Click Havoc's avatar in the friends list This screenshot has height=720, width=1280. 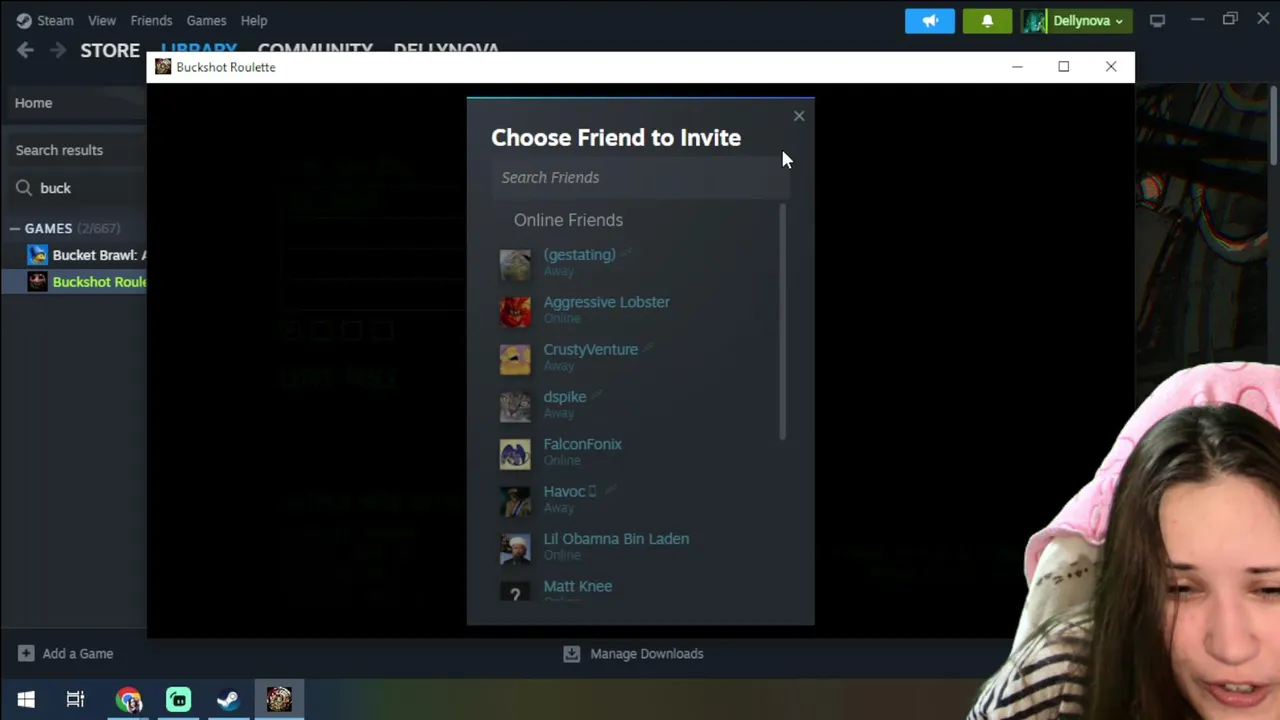[x=515, y=500]
